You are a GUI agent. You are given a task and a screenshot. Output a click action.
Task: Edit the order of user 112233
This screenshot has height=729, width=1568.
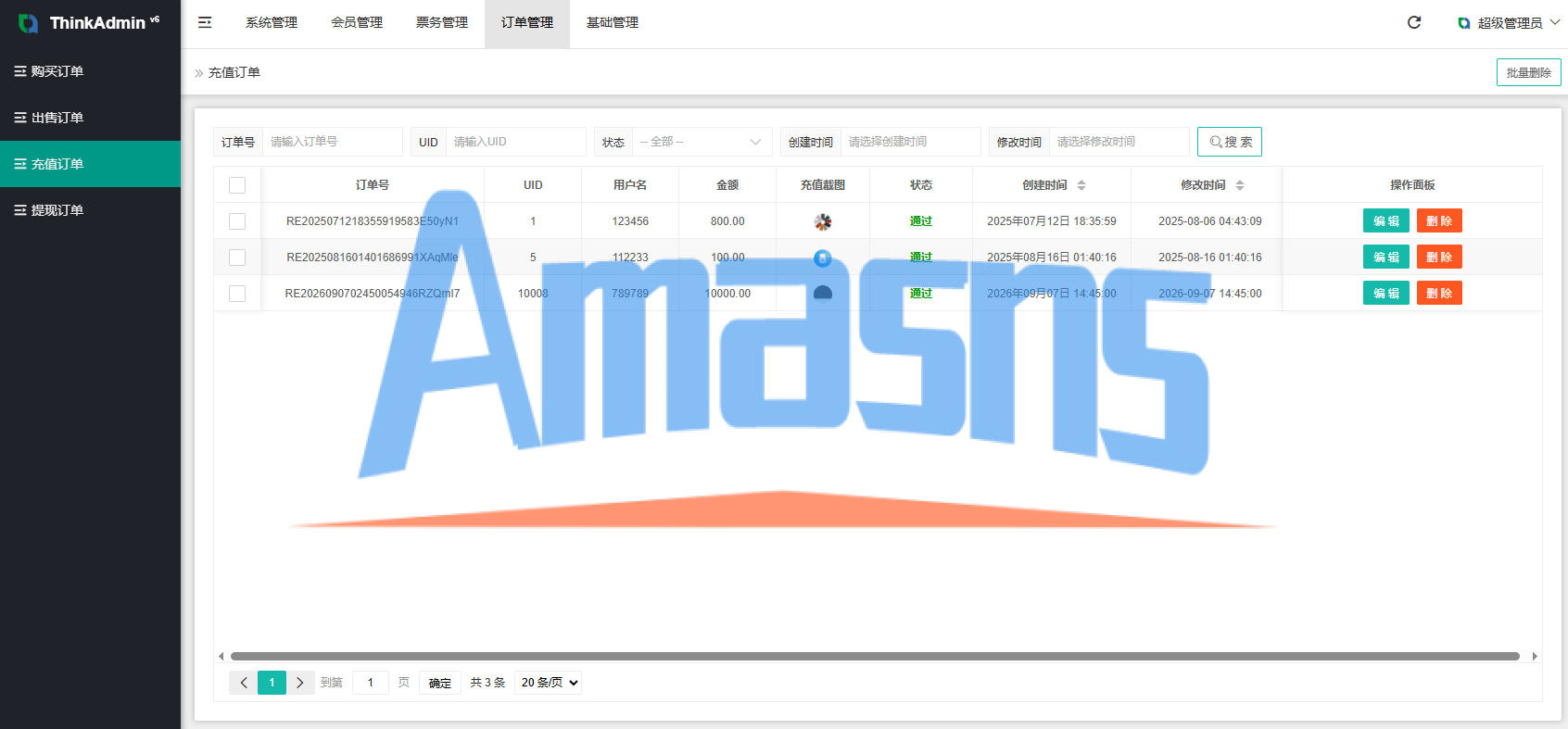(x=1386, y=258)
